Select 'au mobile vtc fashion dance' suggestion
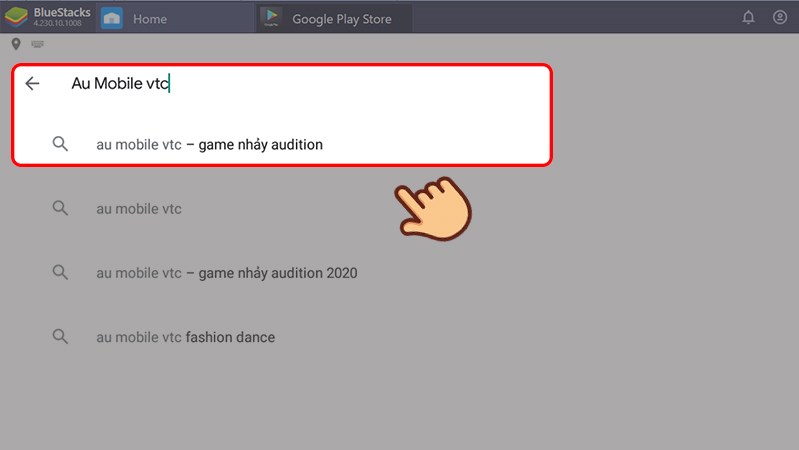This screenshot has width=799, height=450. pyautogui.click(x=185, y=337)
